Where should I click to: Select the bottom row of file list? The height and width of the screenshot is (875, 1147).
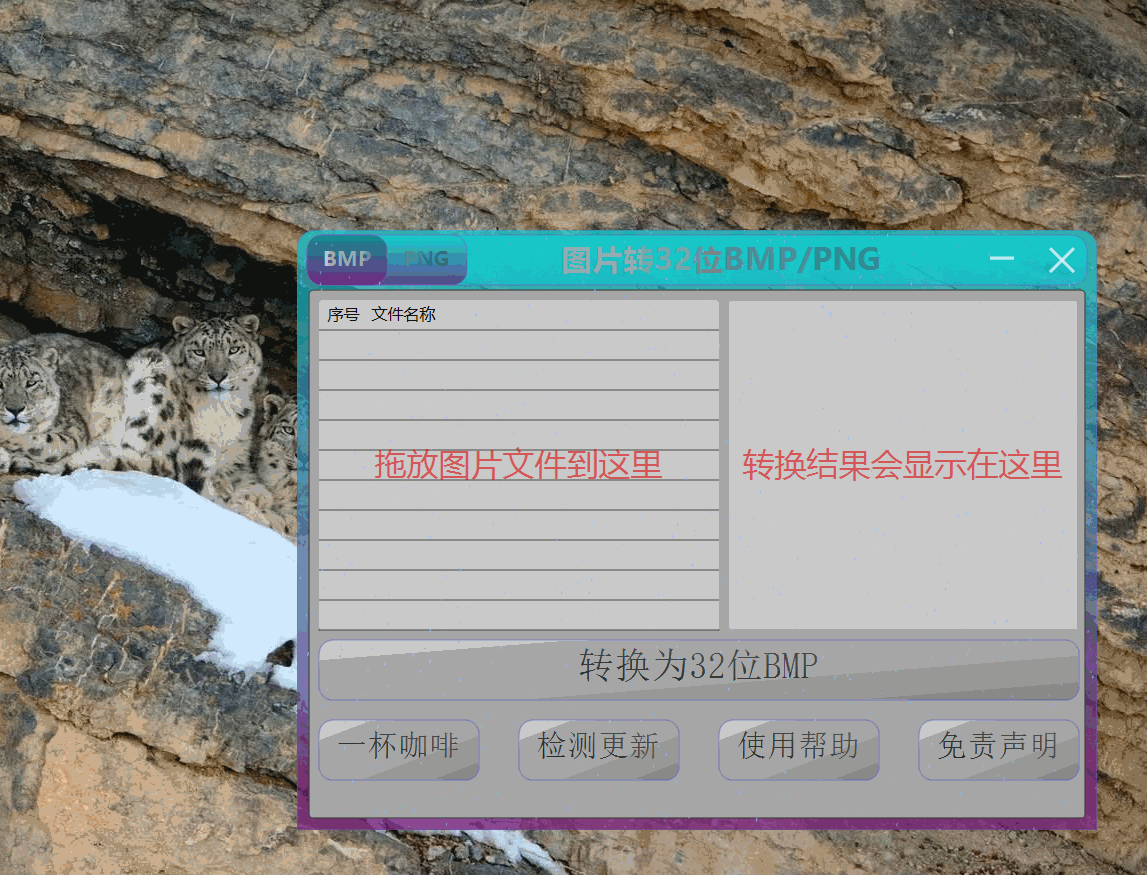tap(519, 615)
